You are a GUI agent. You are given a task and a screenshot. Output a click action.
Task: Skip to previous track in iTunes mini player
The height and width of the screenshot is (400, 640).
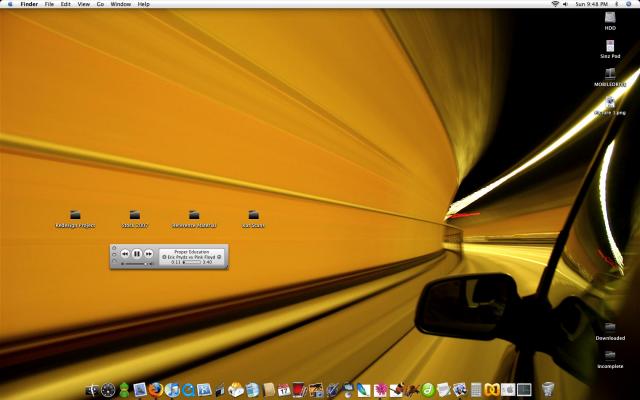(125, 254)
